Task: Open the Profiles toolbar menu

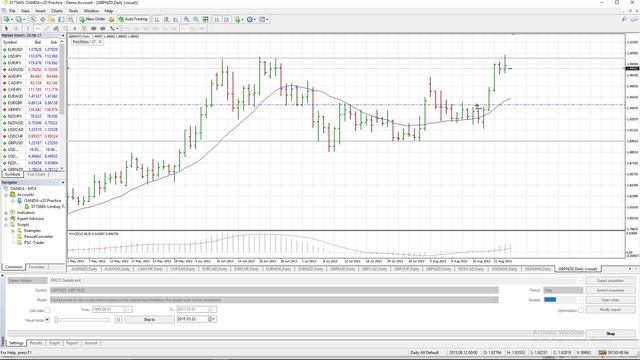Action: (x=19, y=19)
